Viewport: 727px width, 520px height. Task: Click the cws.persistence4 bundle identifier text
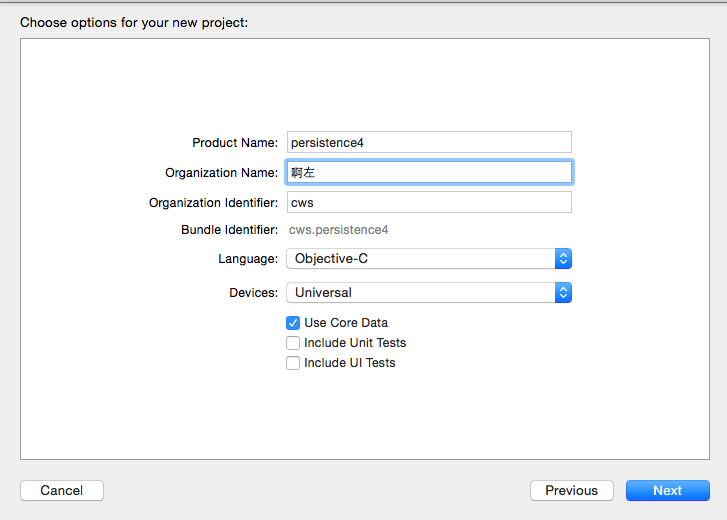[x=338, y=230]
